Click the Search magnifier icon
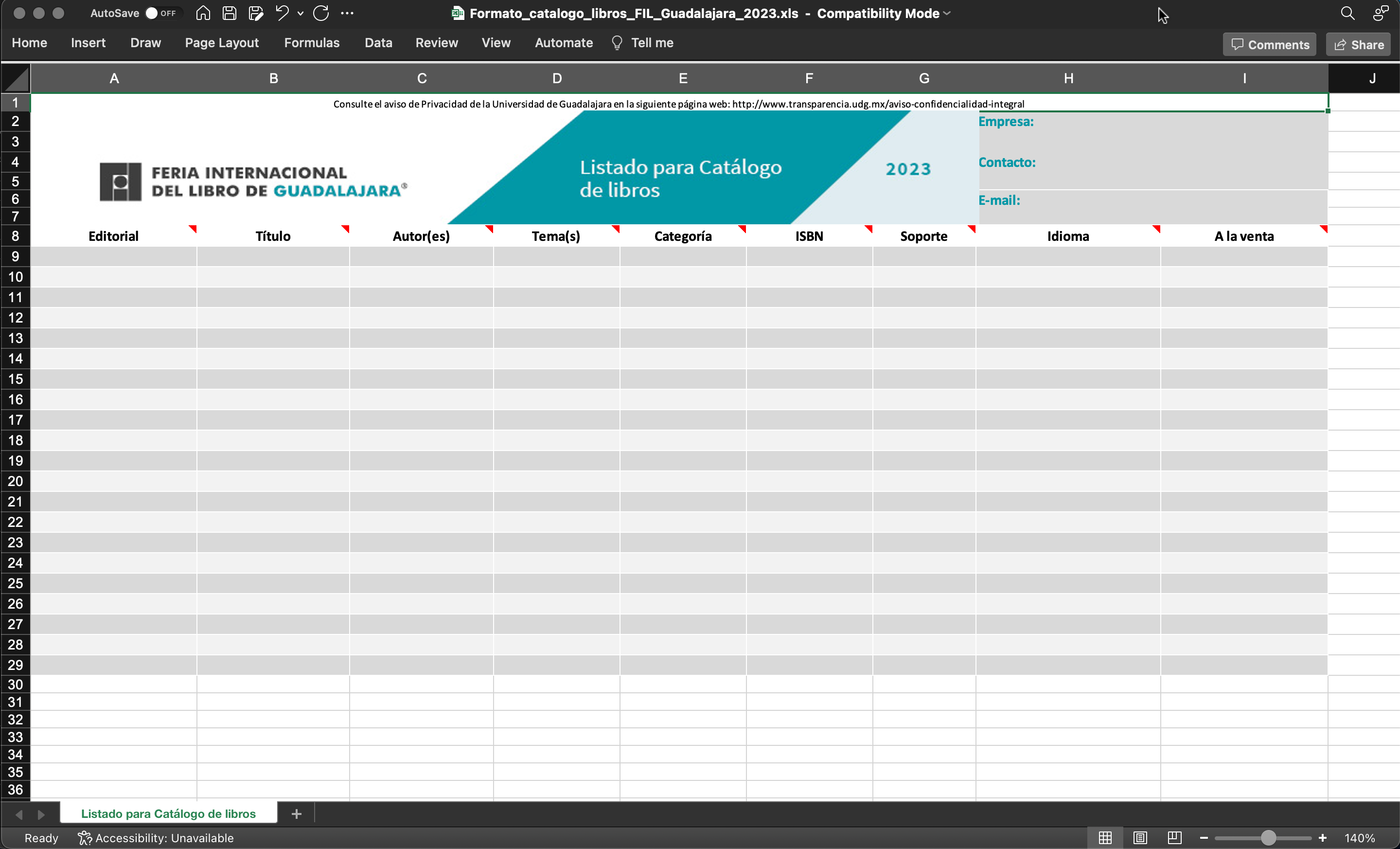 point(1348,13)
